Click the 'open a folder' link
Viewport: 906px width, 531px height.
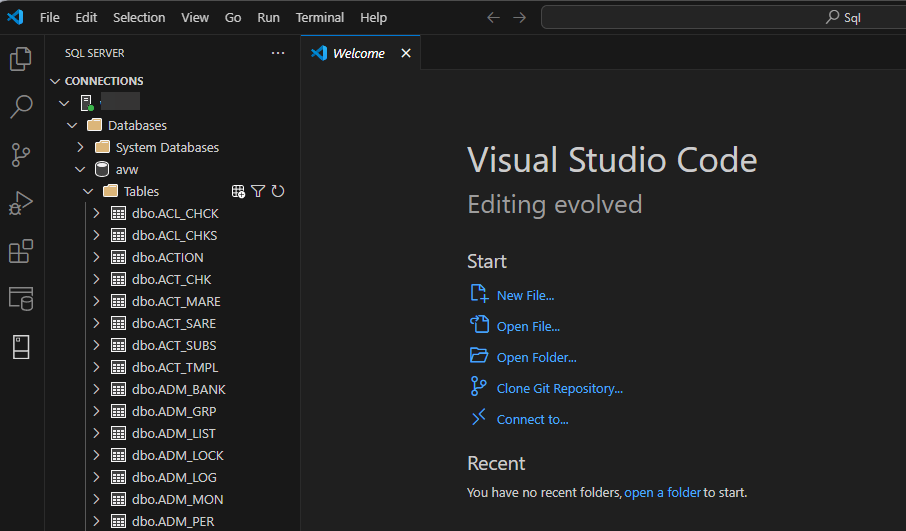click(x=662, y=492)
